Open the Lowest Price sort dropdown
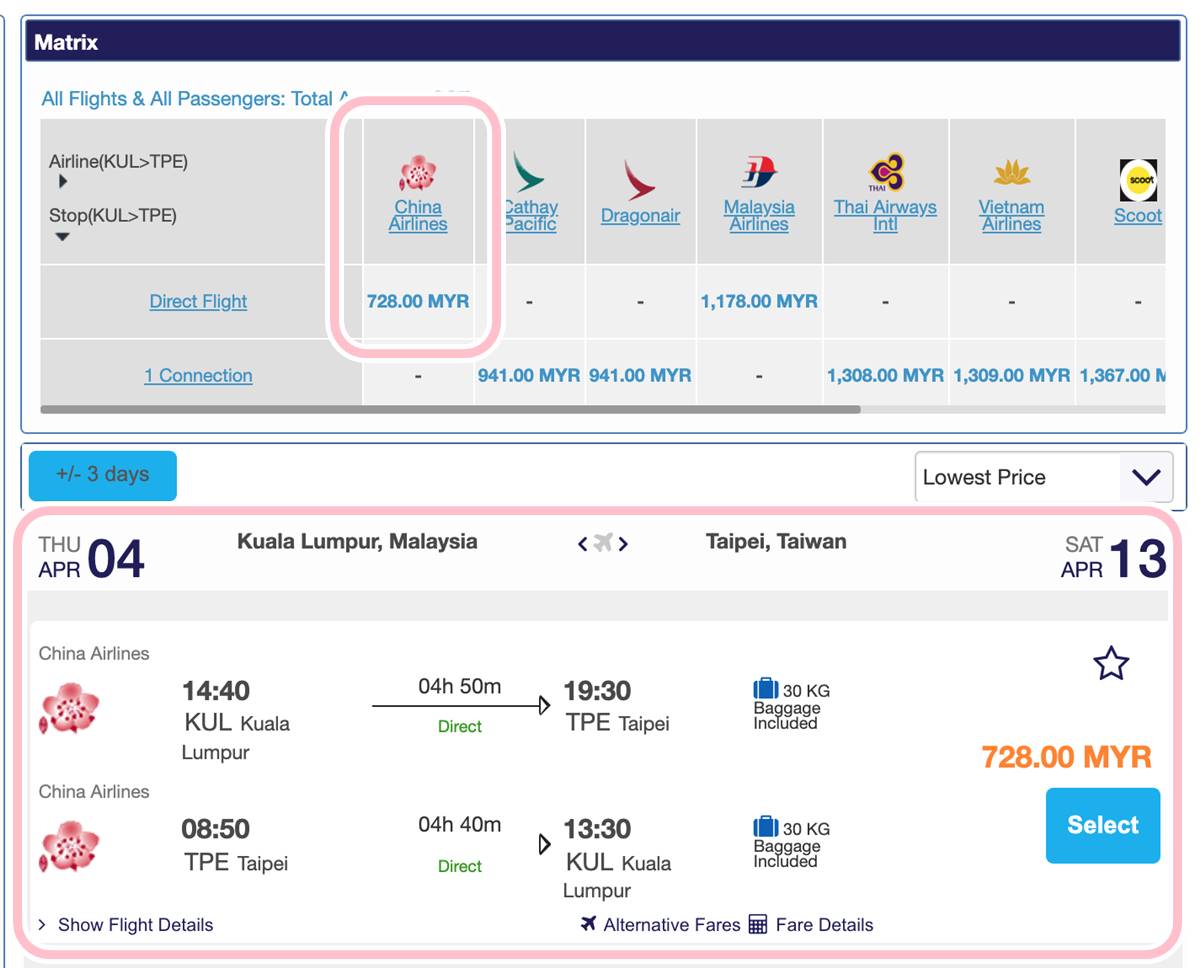 pyautogui.click(x=1043, y=477)
